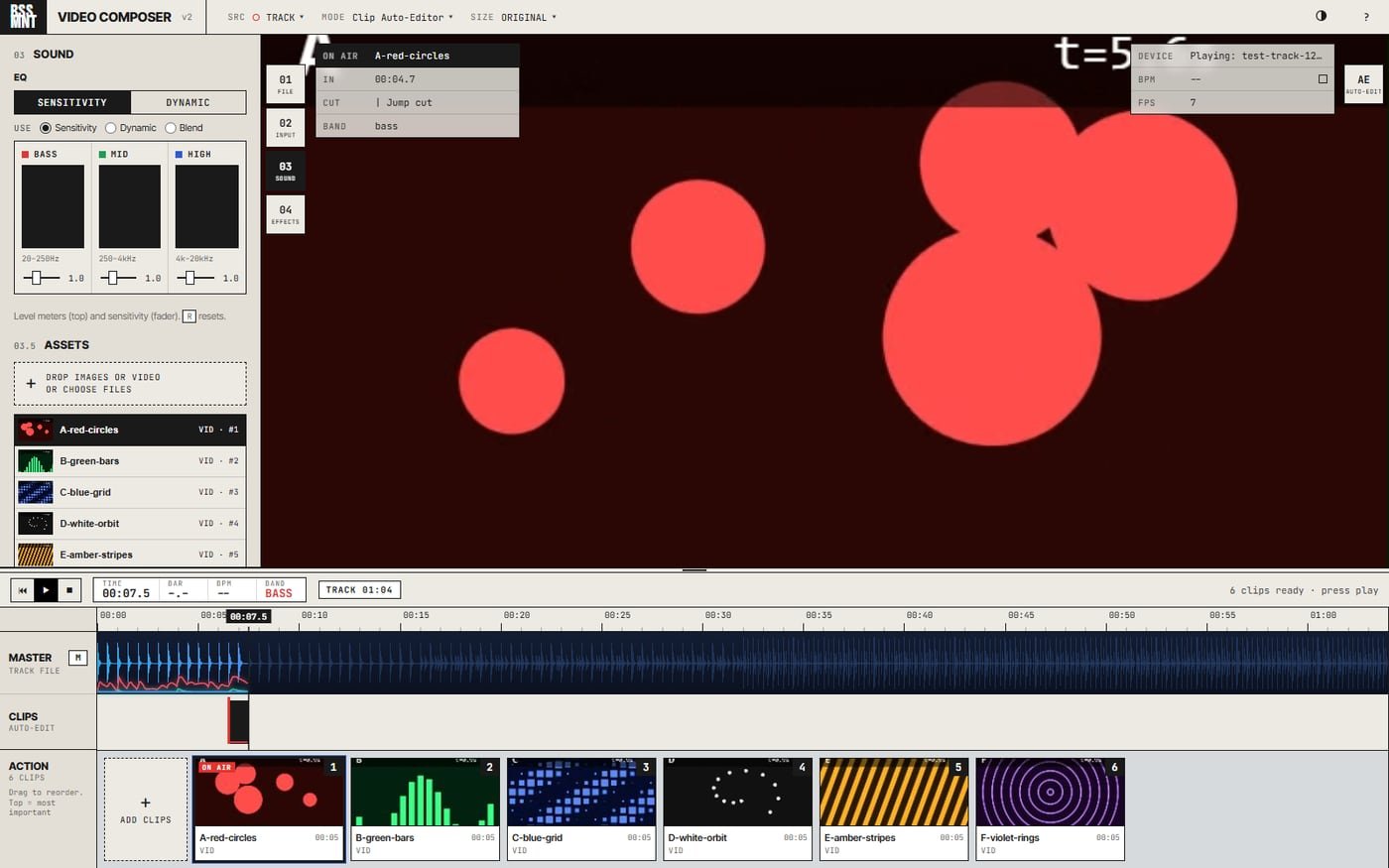The height and width of the screenshot is (868, 1389).
Task: Open the 03 SOUND step tab
Action: pyautogui.click(x=286, y=171)
